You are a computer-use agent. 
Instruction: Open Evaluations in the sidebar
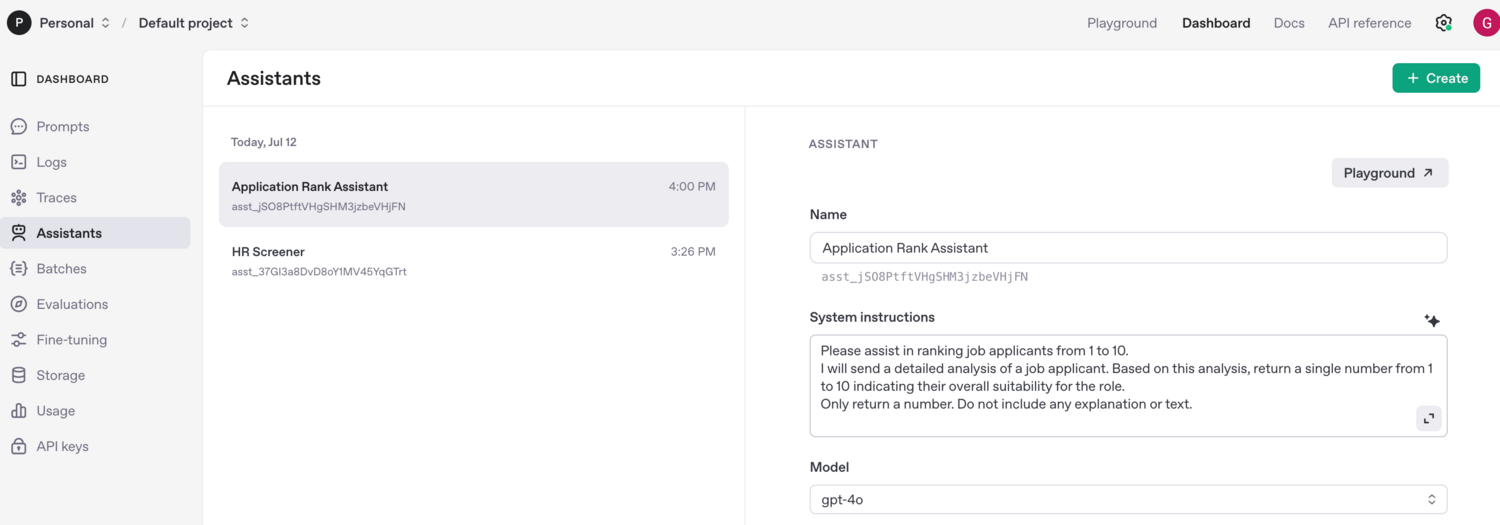point(95,304)
